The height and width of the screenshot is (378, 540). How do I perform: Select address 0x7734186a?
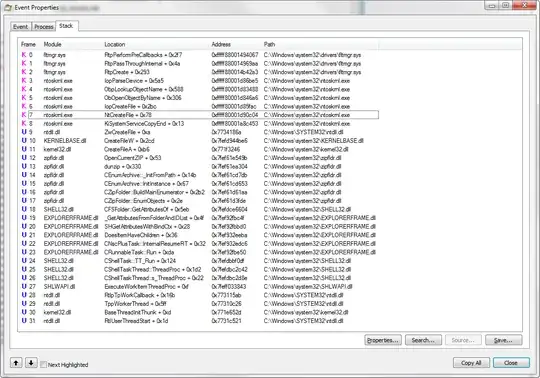coord(226,132)
